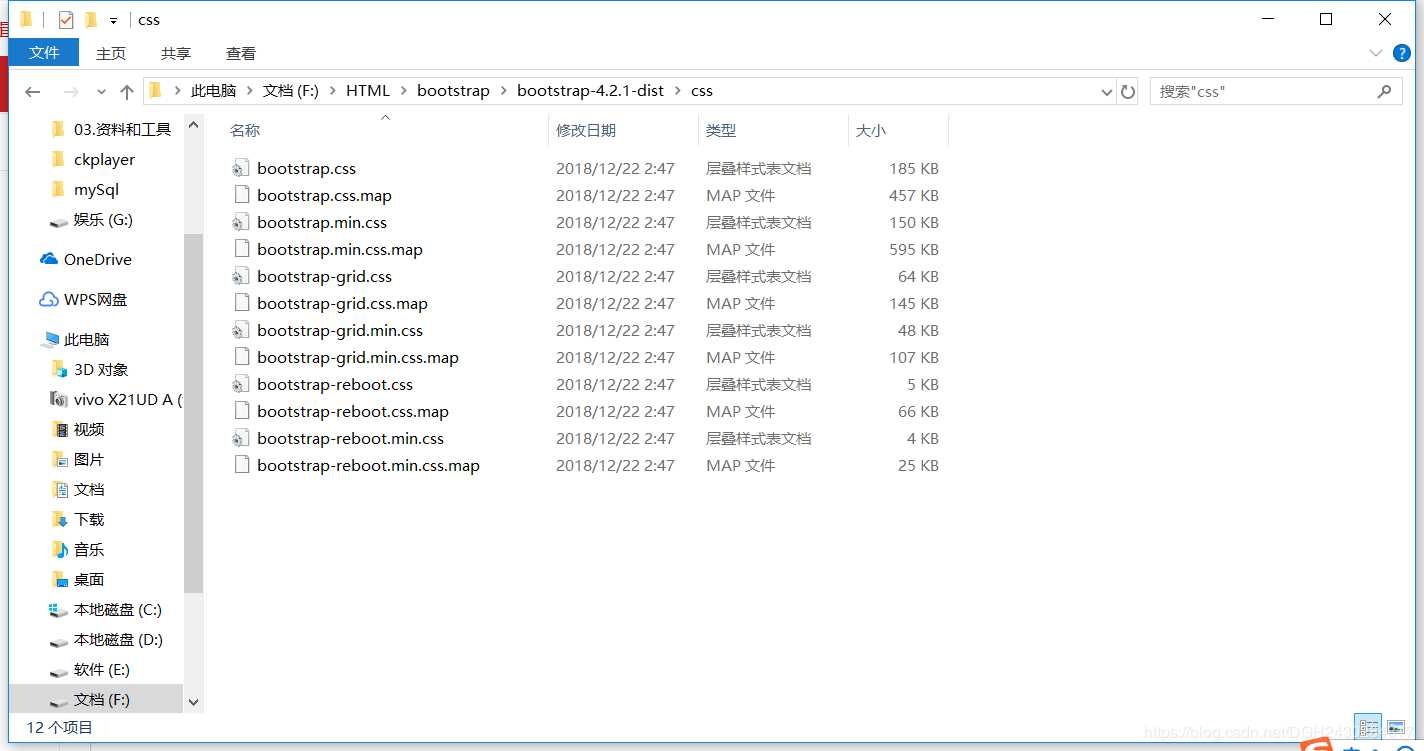Viewport: 1424px width, 751px height.
Task: Open address bar history dropdown
Action: (x=1106, y=91)
